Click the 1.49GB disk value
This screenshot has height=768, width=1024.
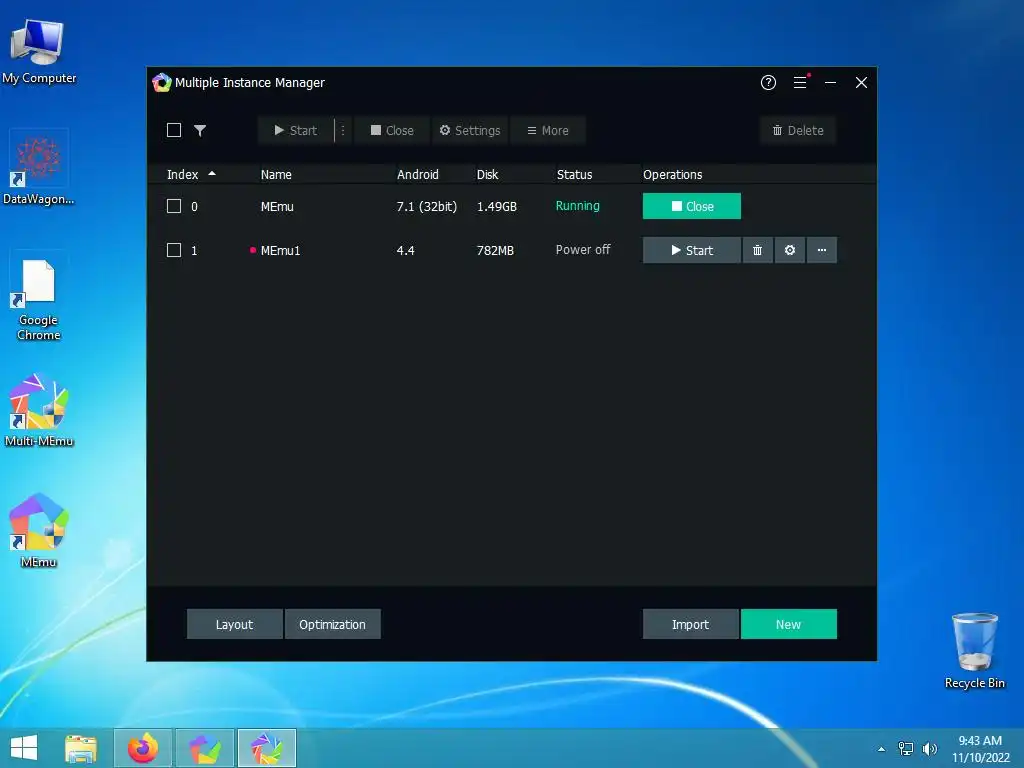click(x=497, y=206)
